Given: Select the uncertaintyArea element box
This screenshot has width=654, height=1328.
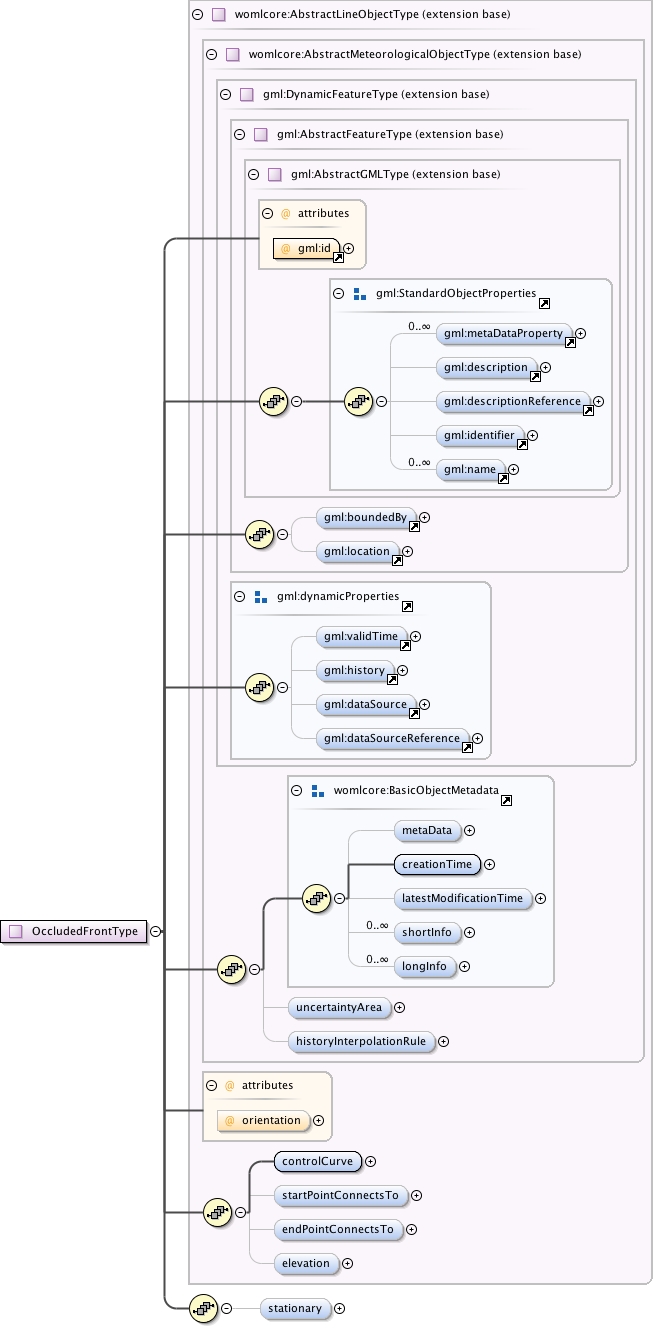Looking at the screenshot, I should (x=339, y=1007).
